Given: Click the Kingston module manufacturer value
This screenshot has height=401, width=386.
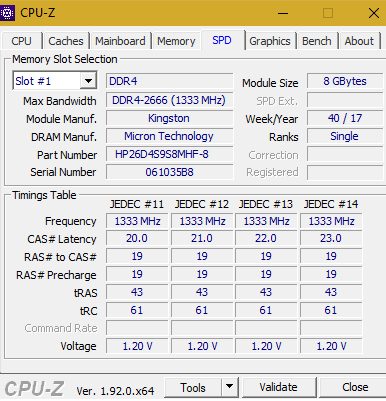Looking at the screenshot, I should pos(169,118).
